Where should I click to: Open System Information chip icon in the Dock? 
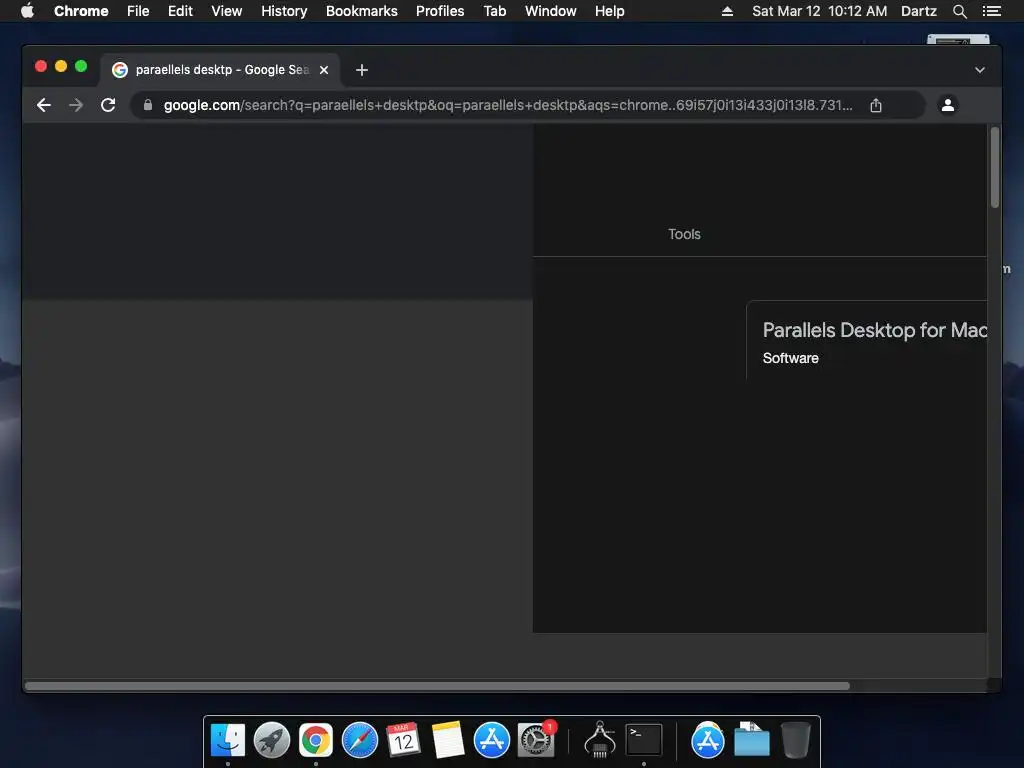click(x=600, y=741)
